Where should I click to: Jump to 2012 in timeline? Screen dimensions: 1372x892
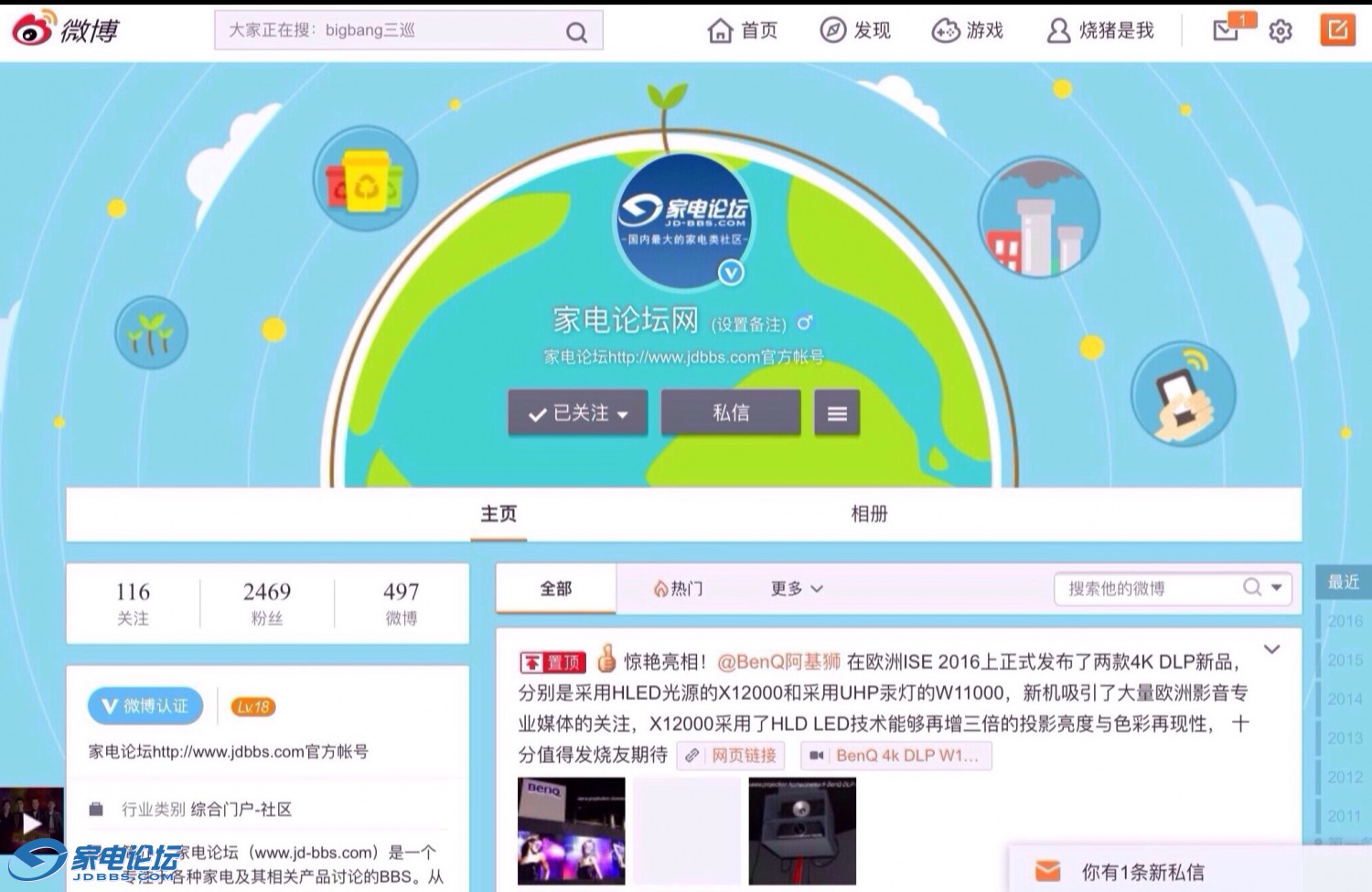click(1345, 778)
